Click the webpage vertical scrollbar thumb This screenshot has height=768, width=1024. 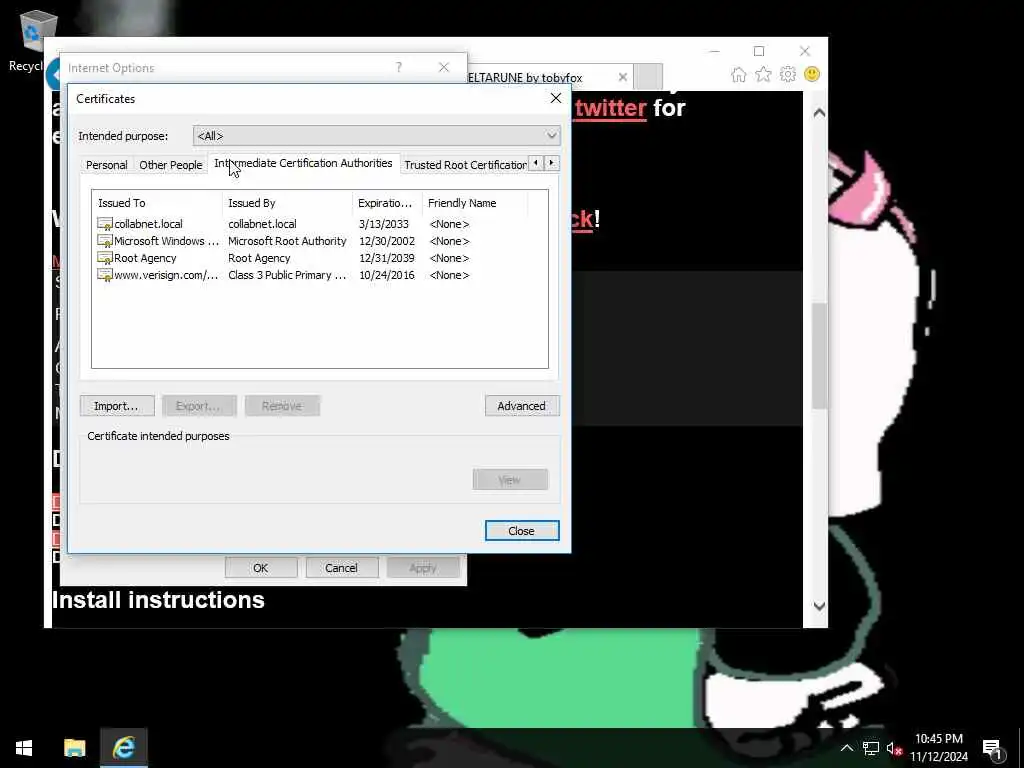(819, 356)
